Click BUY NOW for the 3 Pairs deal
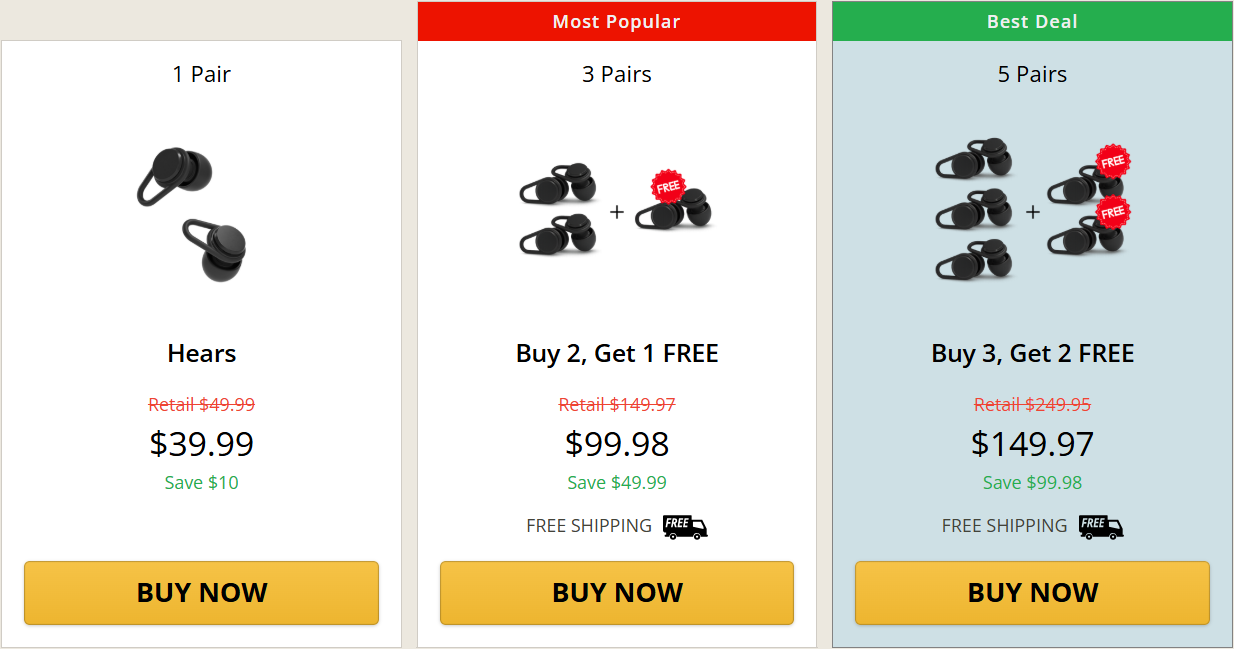Viewport: 1234px width, 649px height. pos(616,592)
